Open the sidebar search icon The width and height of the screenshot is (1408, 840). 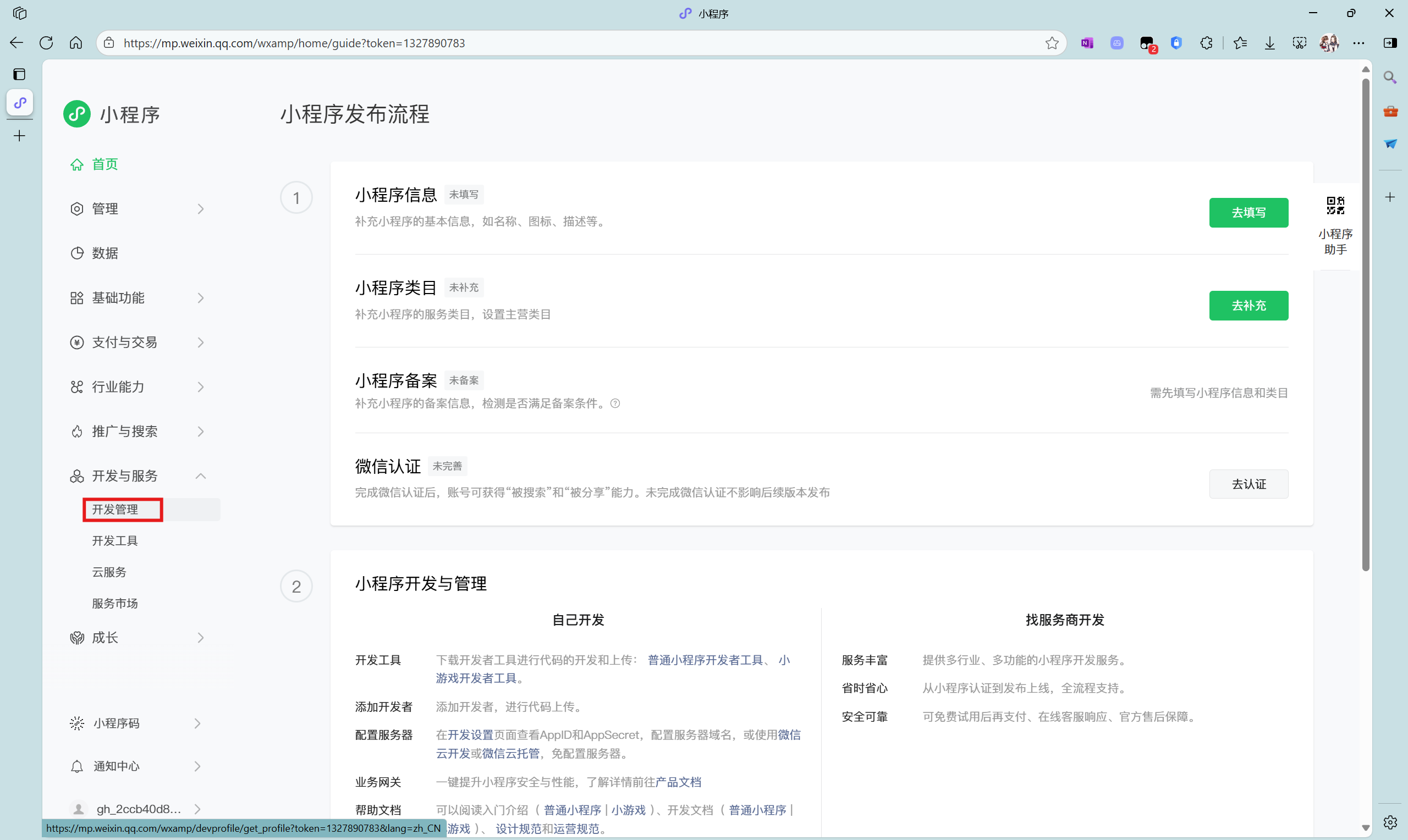(x=1390, y=78)
